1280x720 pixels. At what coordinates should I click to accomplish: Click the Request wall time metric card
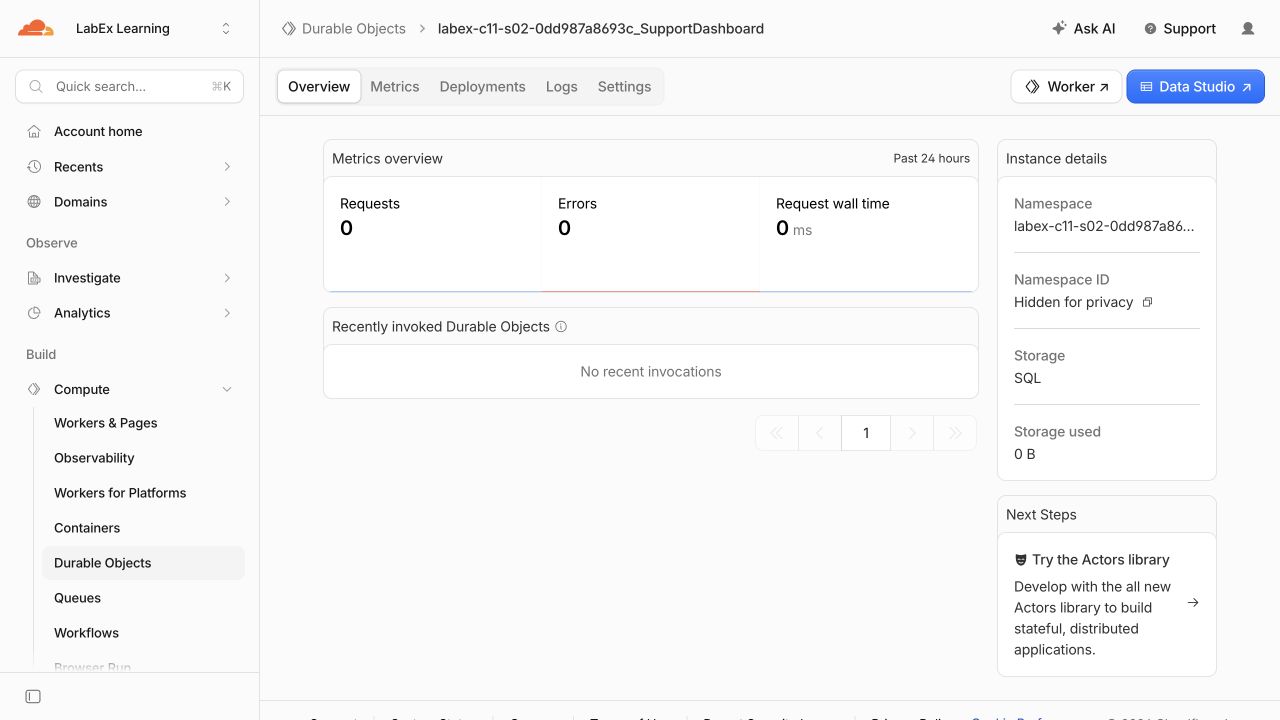[869, 234]
